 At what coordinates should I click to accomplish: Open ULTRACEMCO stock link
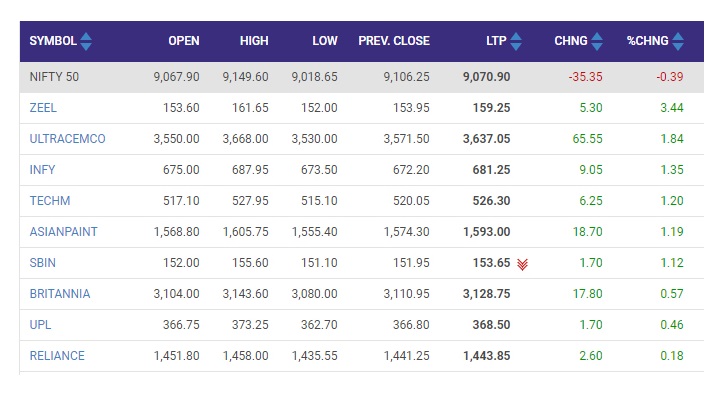pos(68,139)
